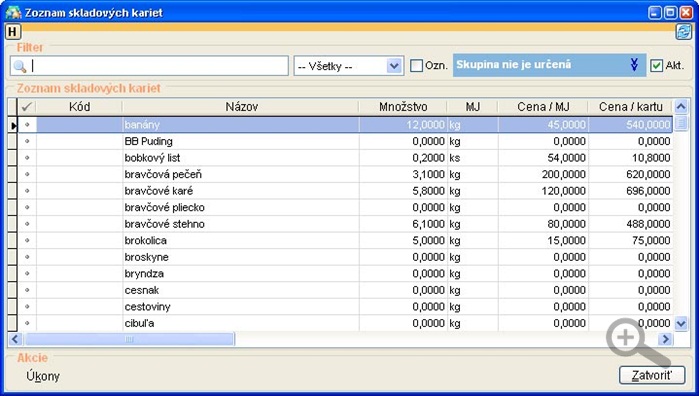Open the Úkony actions menu
This screenshot has height=396, width=699.
click(43, 376)
